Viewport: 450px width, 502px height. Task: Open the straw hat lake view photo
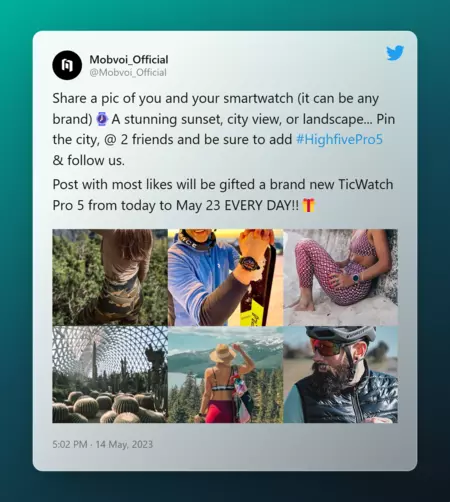click(225, 375)
